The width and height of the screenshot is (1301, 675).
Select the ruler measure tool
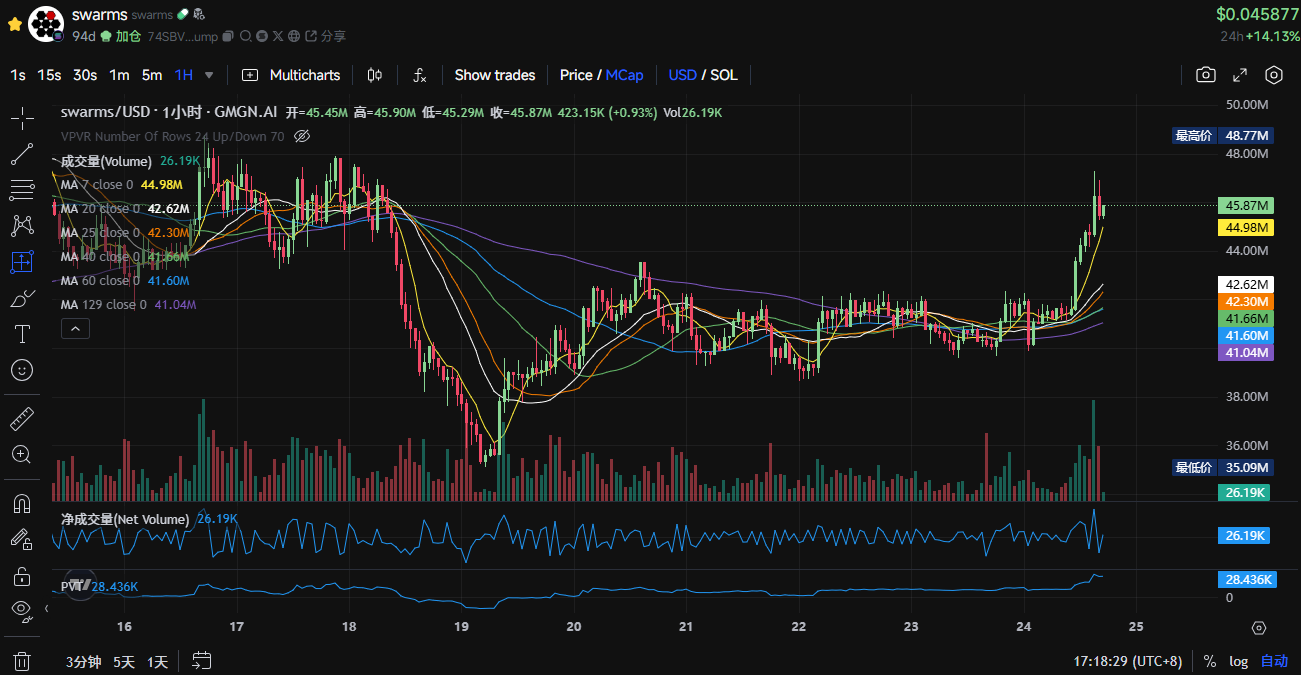(x=22, y=418)
